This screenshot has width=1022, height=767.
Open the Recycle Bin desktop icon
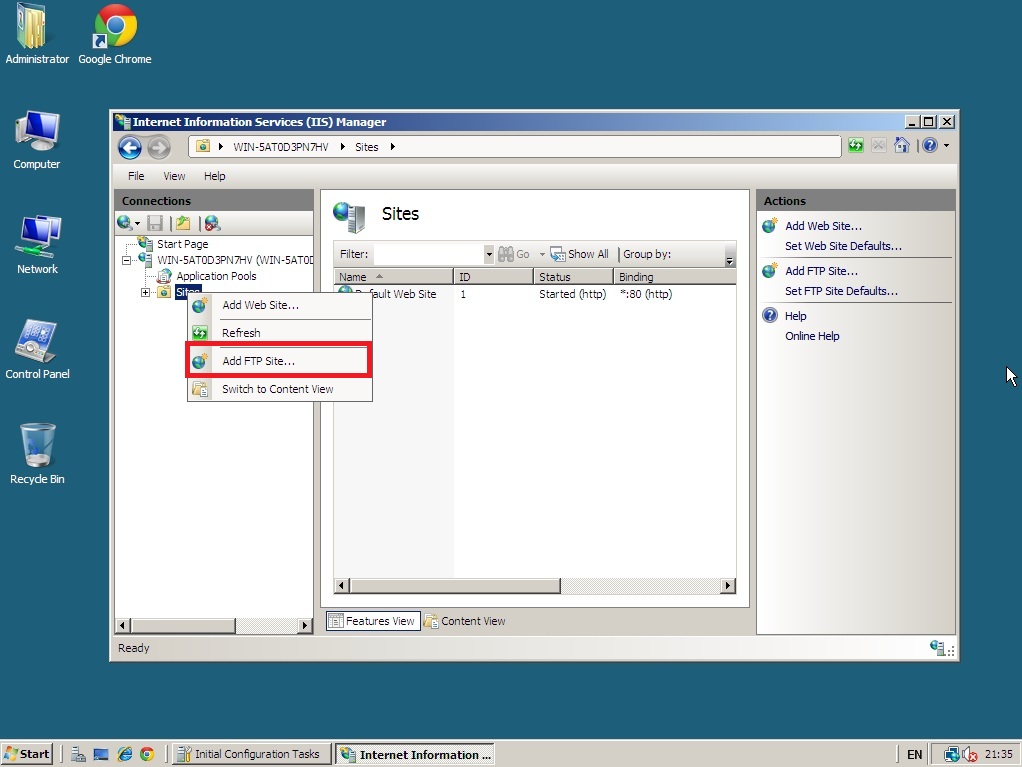coord(37,454)
